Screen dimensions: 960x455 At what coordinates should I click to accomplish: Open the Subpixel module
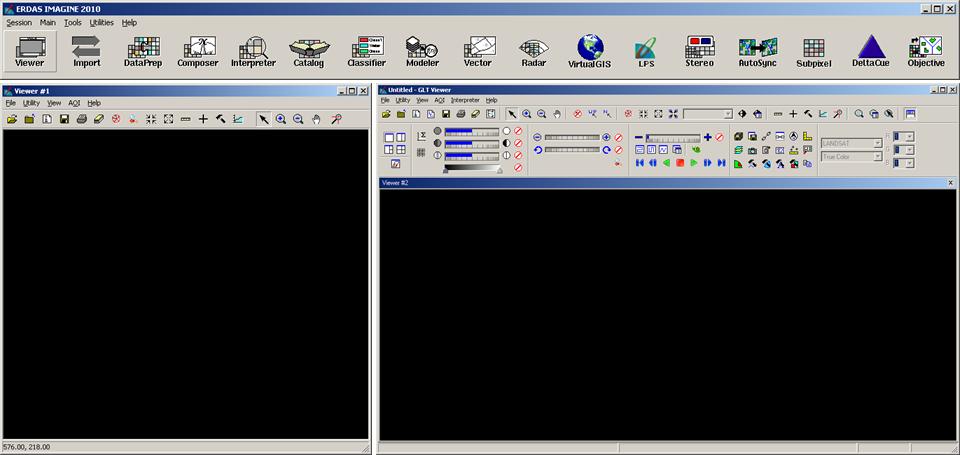[814, 51]
